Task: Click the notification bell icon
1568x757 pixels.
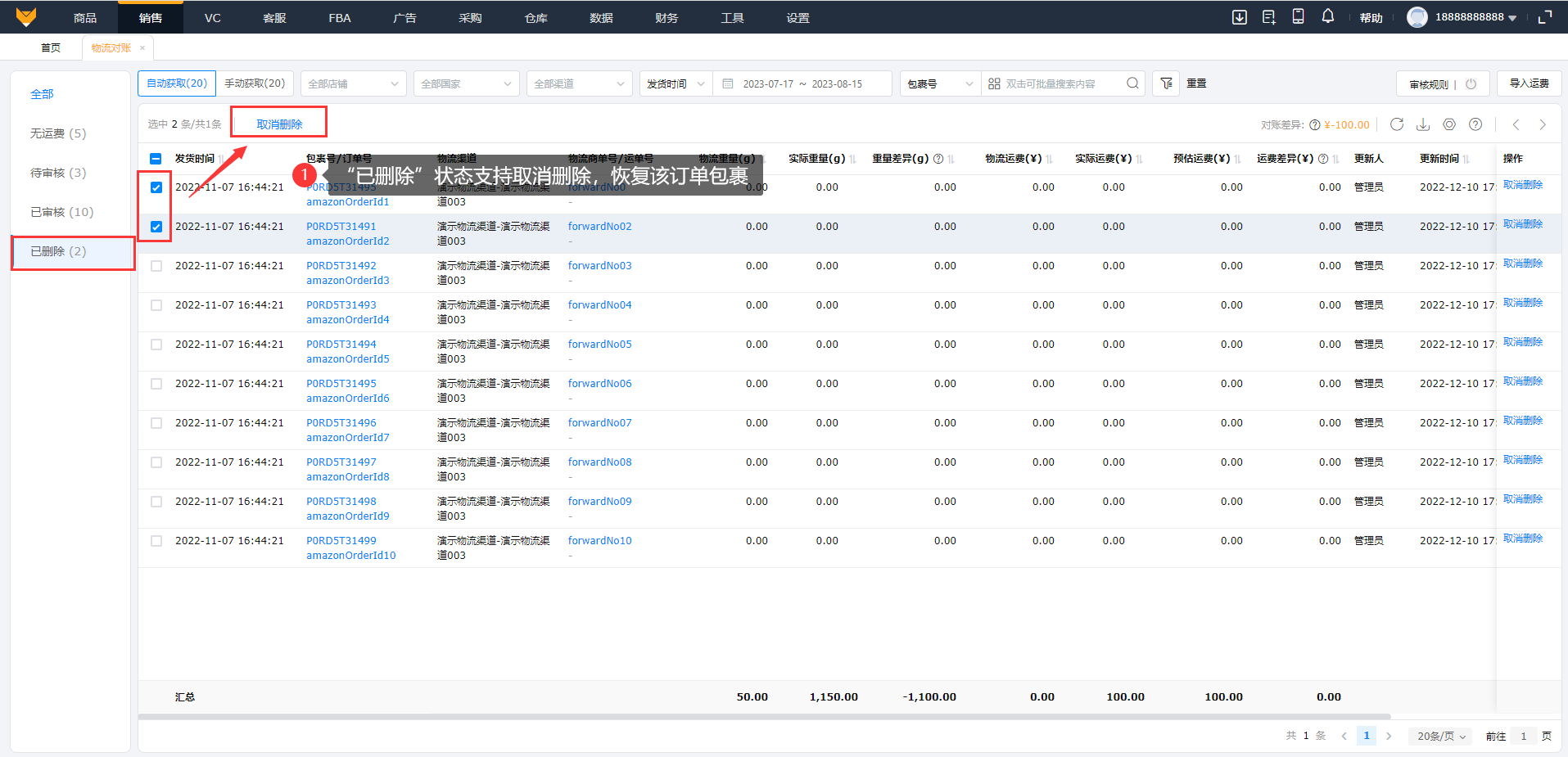Action: click(x=1327, y=16)
